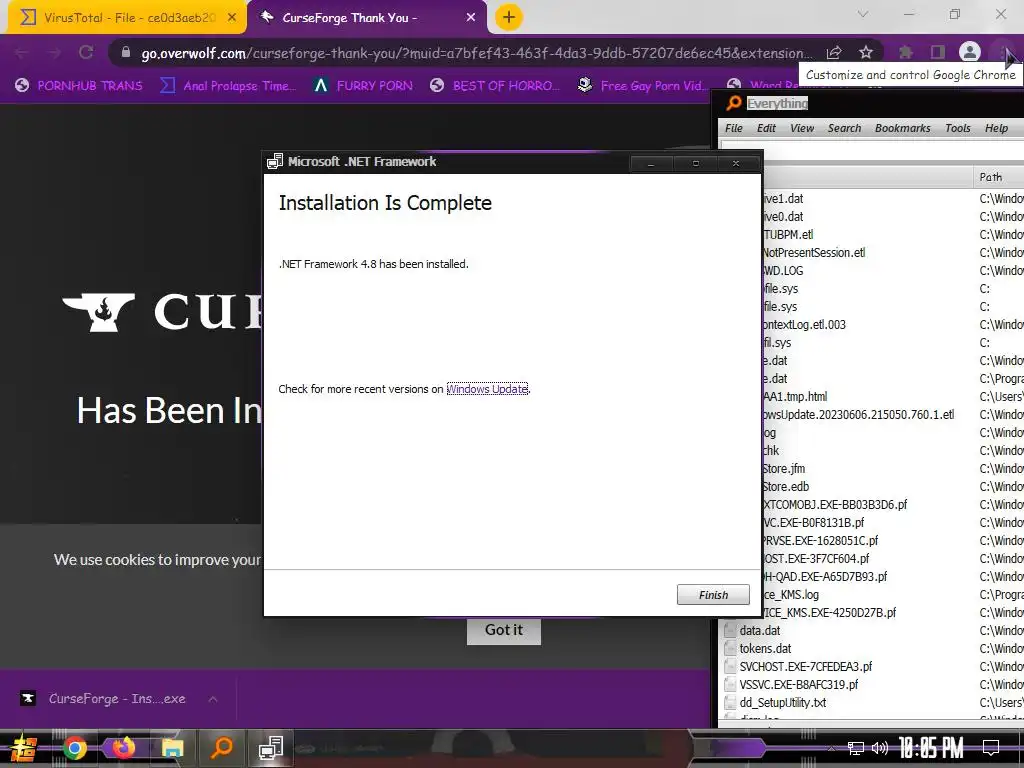Click the Microsoft .NET Framework title icon

(275, 161)
